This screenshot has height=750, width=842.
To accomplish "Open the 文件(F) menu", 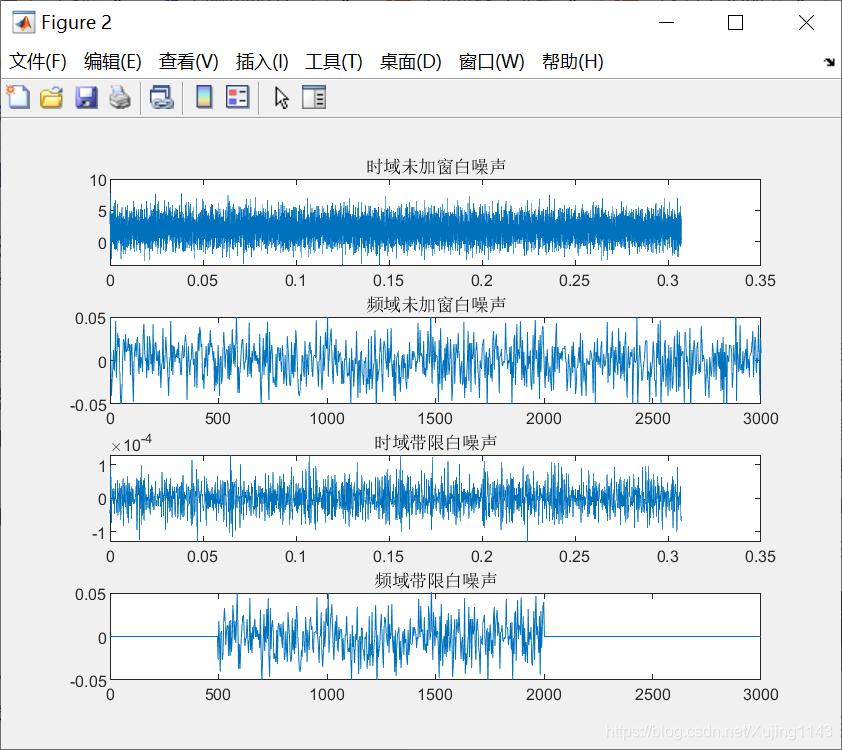I will 38,62.
